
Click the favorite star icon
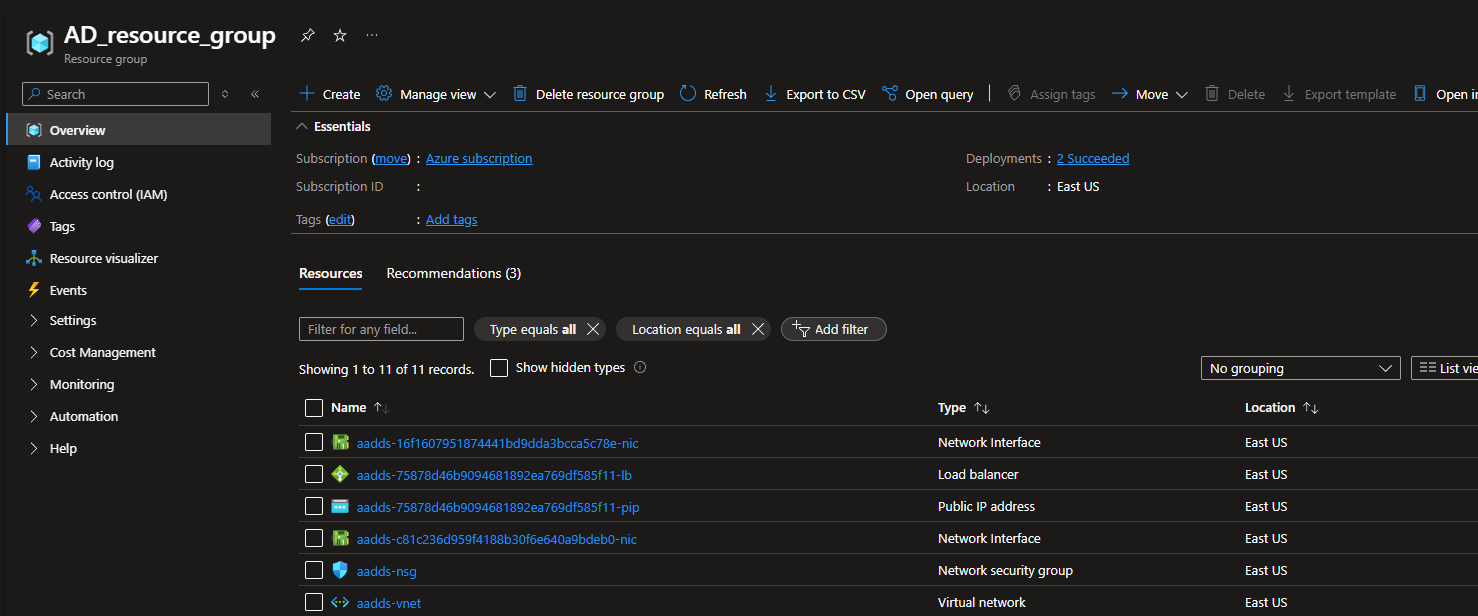tap(340, 36)
